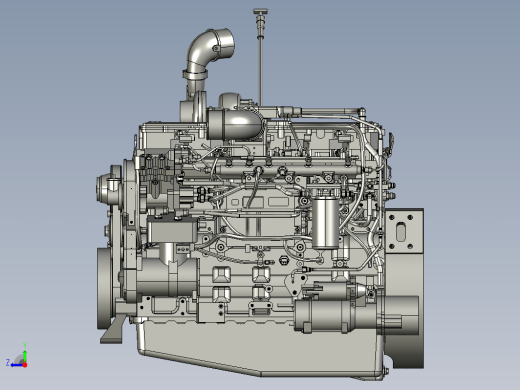
Task: Select the front engine support foot bracket
Action: pyautogui.click(x=114, y=329)
